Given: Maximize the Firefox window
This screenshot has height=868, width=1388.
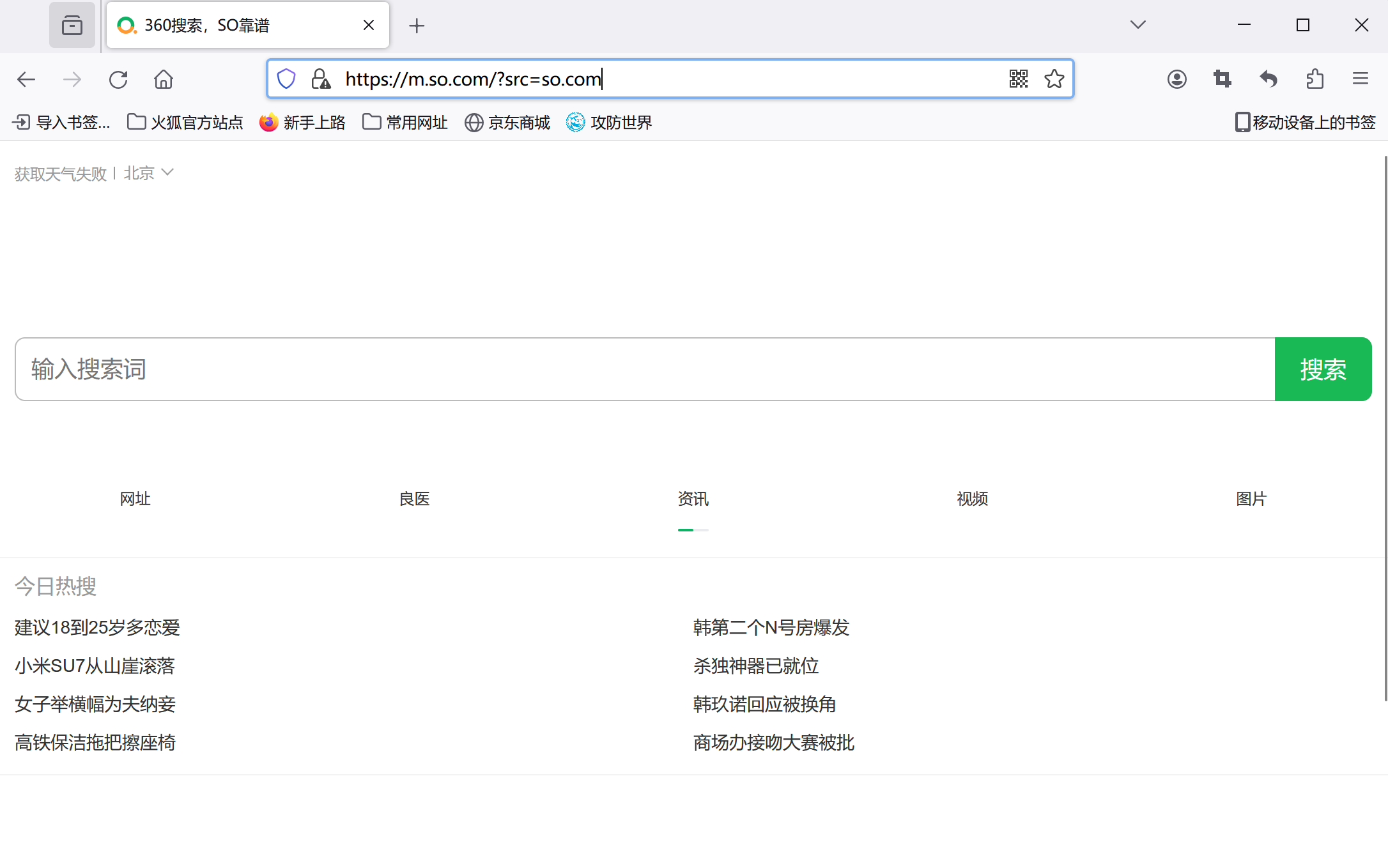Looking at the screenshot, I should [x=1303, y=25].
